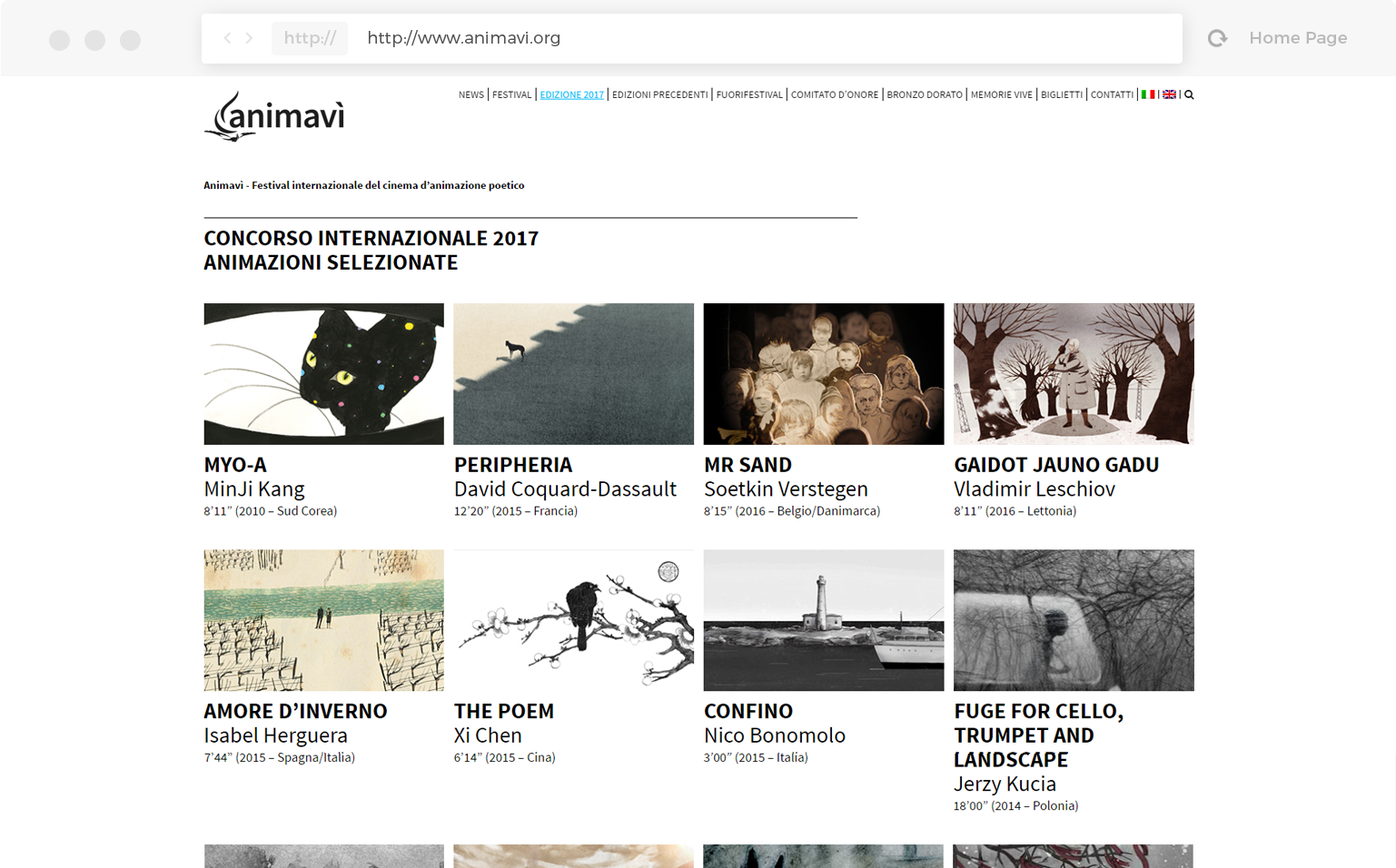This screenshot has width=1396, height=868.
Task: Open the MR SAND children thumbnail
Action: pos(824,374)
